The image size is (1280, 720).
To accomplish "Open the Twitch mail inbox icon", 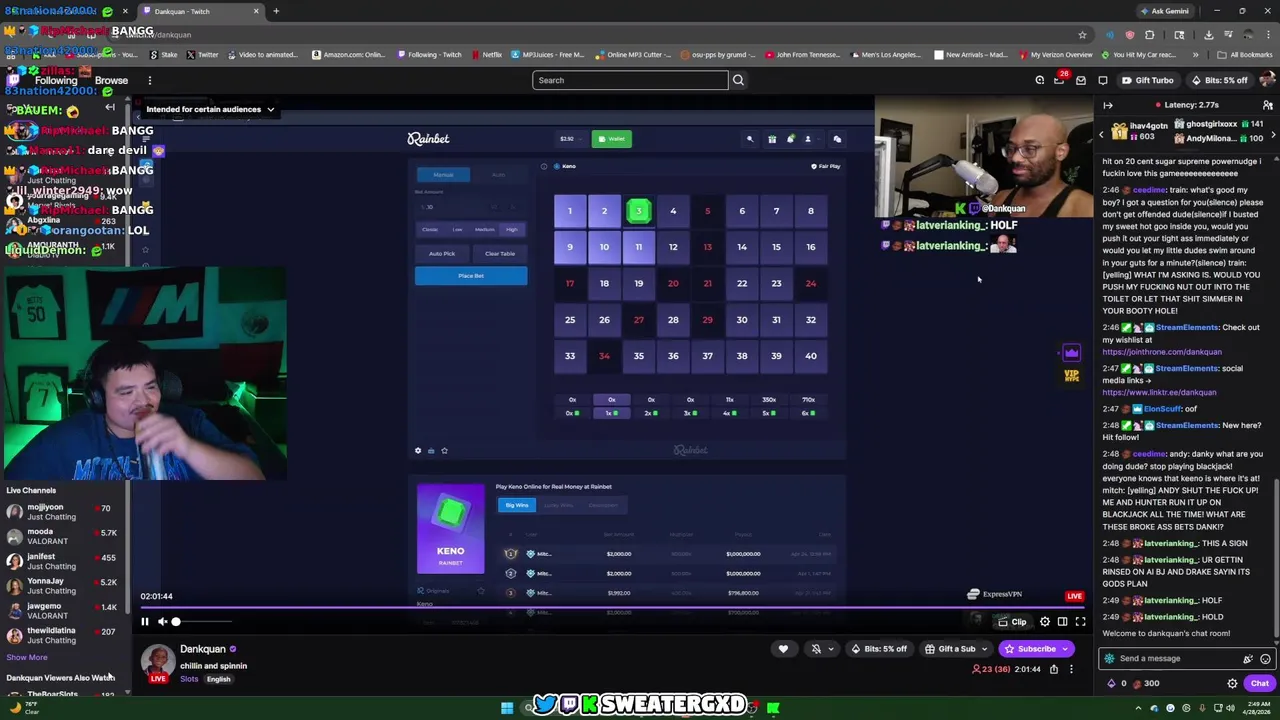I will 1081,80.
